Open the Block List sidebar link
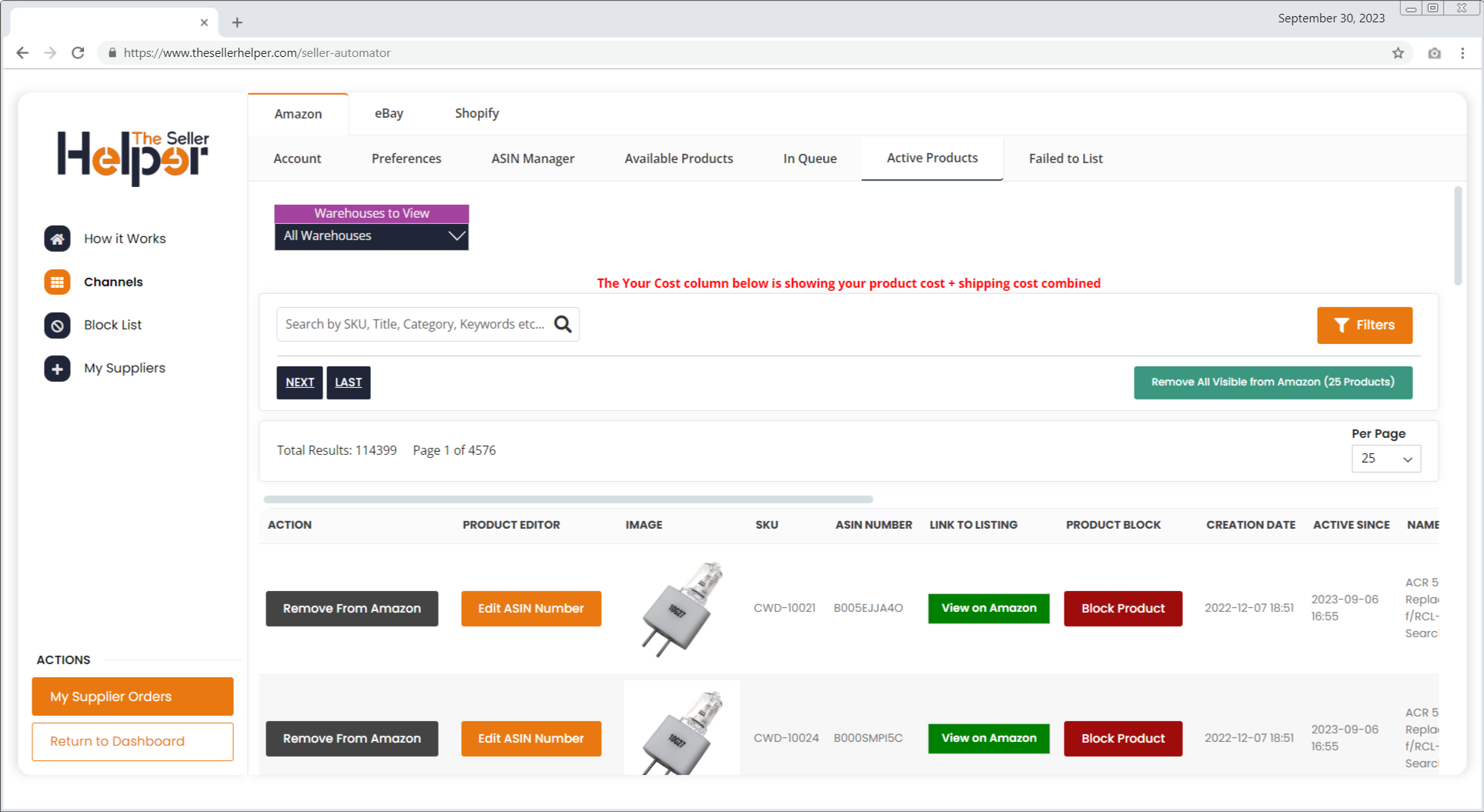The image size is (1484, 812). (x=112, y=325)
